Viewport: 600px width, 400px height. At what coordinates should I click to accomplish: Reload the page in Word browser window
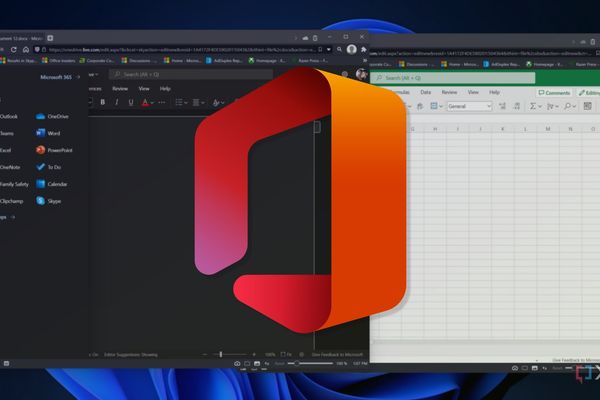14,50
